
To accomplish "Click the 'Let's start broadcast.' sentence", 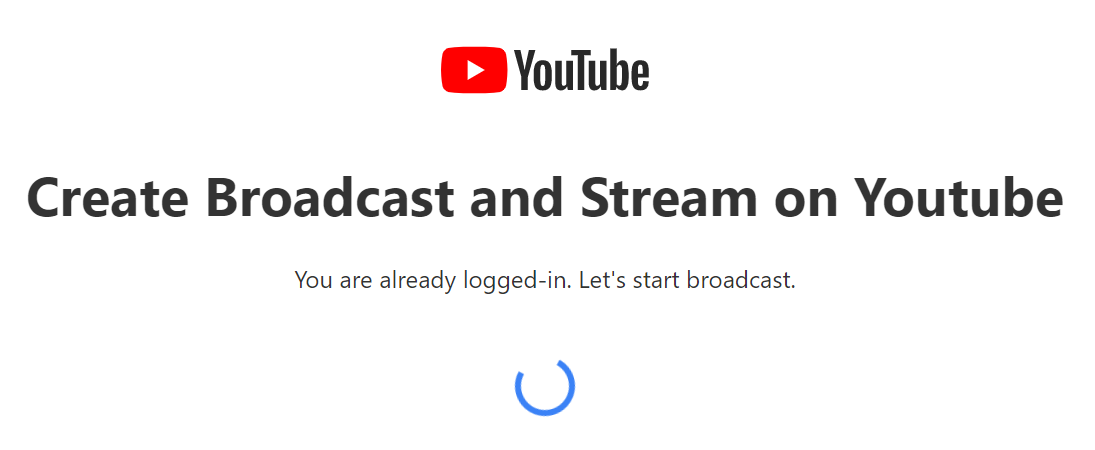I will coord(687,280).
